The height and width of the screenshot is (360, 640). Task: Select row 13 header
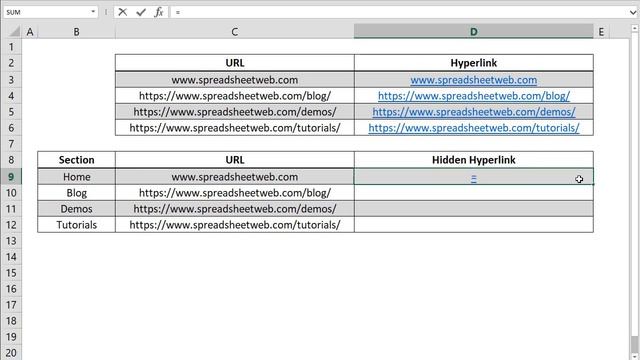point(11,241)
